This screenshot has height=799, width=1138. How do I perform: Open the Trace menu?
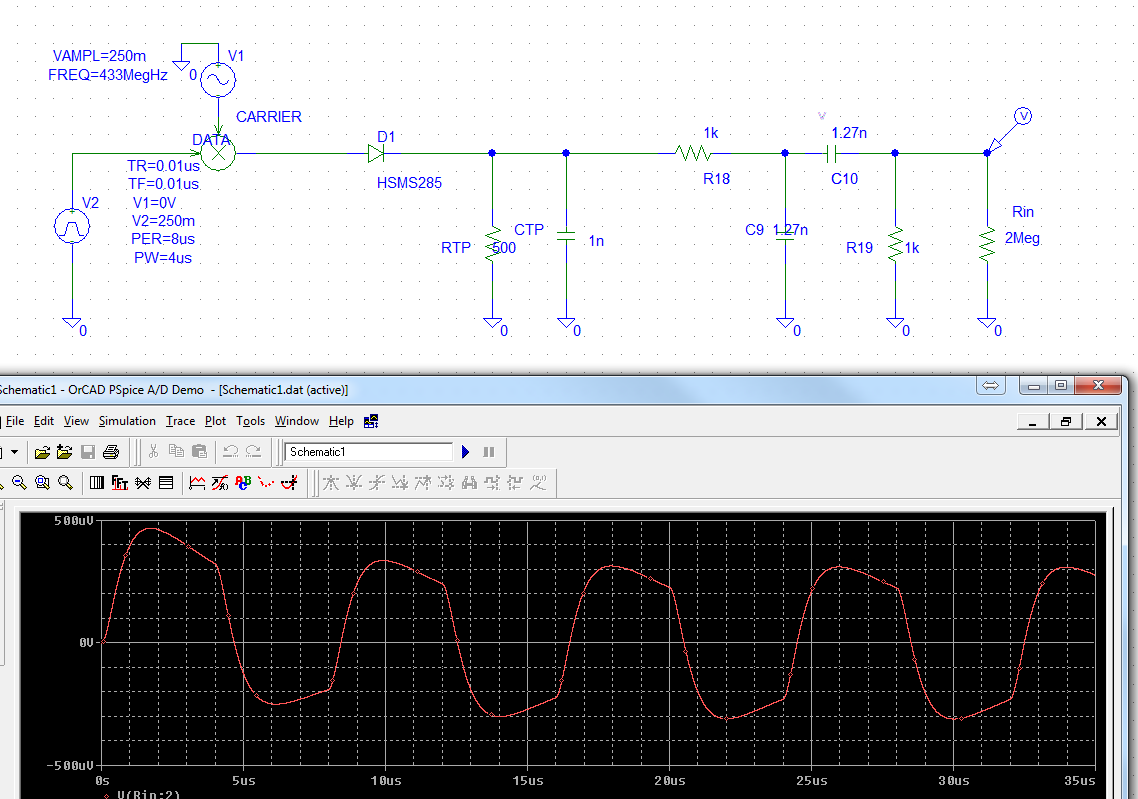[180, 421]
